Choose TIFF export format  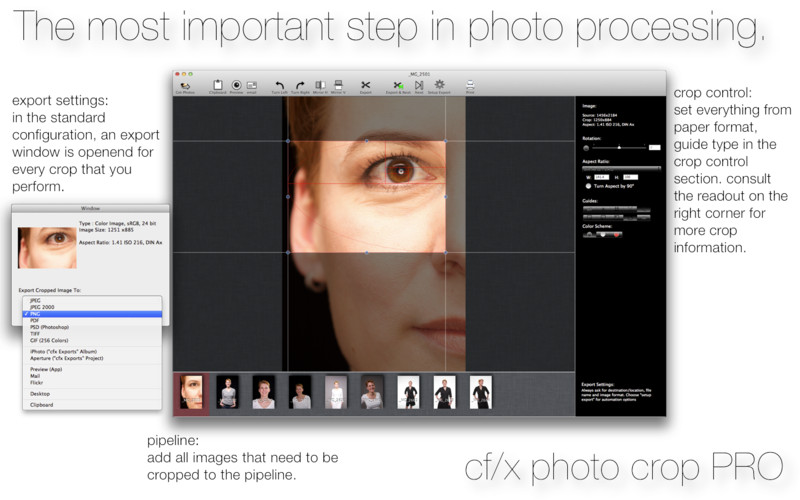pos(92,334)
